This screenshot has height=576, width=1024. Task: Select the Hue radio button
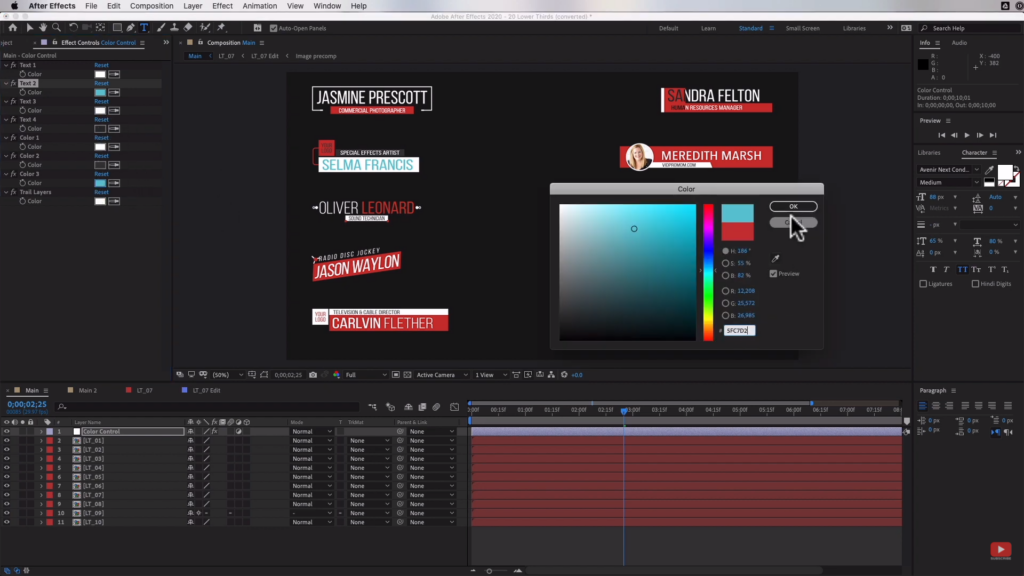pos(726,251)
